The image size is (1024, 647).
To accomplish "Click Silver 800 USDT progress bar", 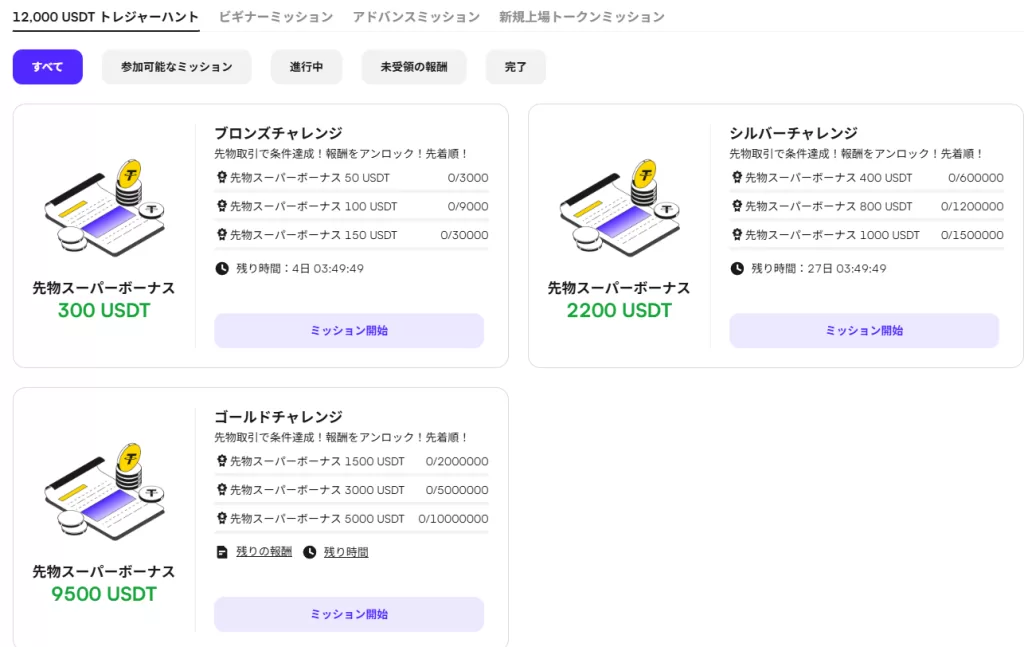I will tap(866, 219).
